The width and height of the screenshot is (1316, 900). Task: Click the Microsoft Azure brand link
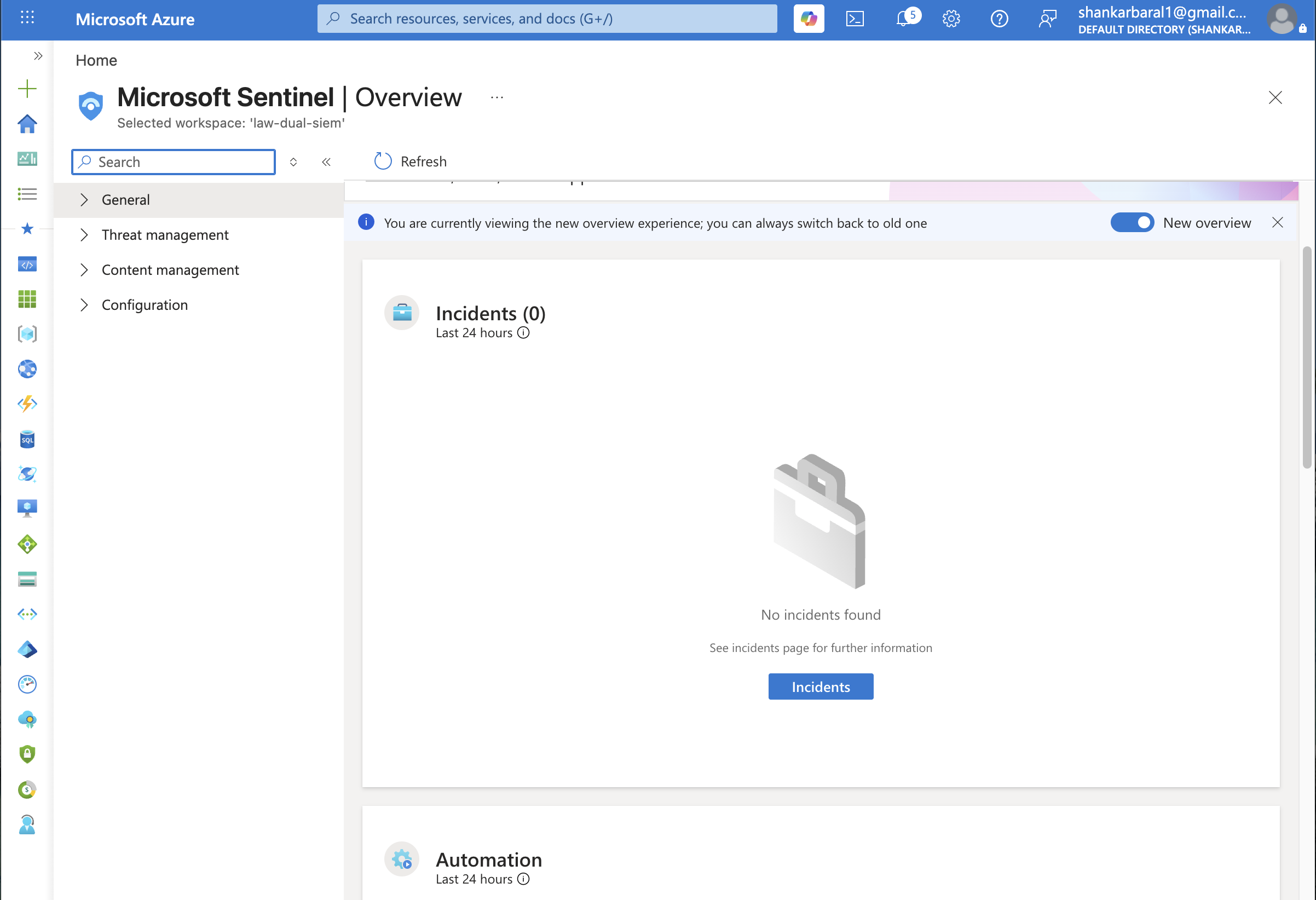135,19
